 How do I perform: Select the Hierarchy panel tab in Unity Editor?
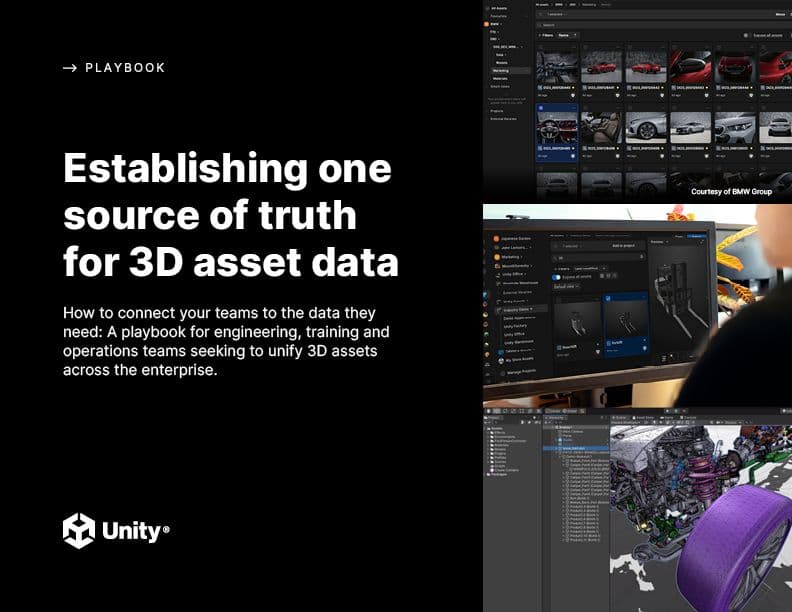[x=556, y=418]
